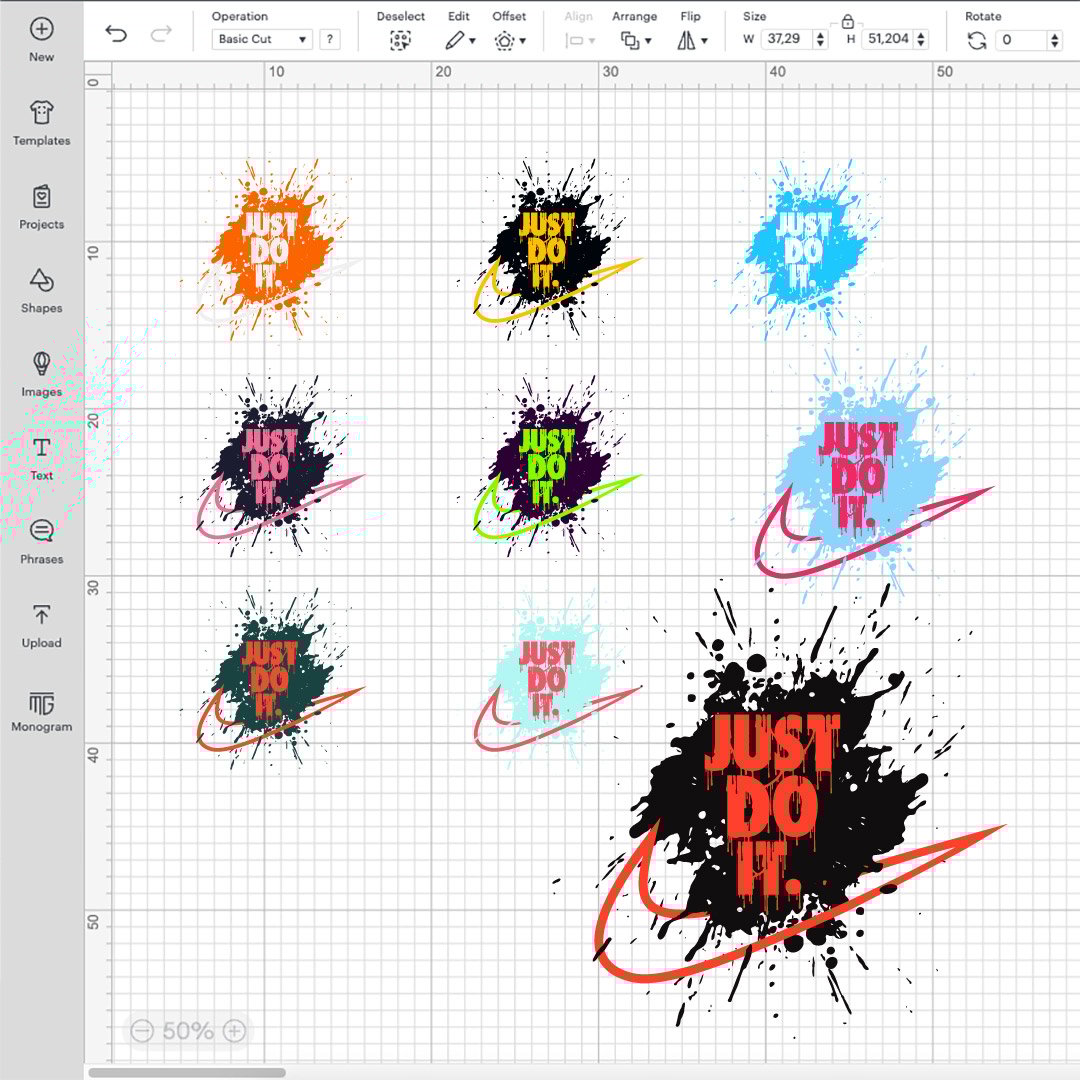Open the Basic Cut operation dropdown
Screen dimensions: 1080x1080
262,39
